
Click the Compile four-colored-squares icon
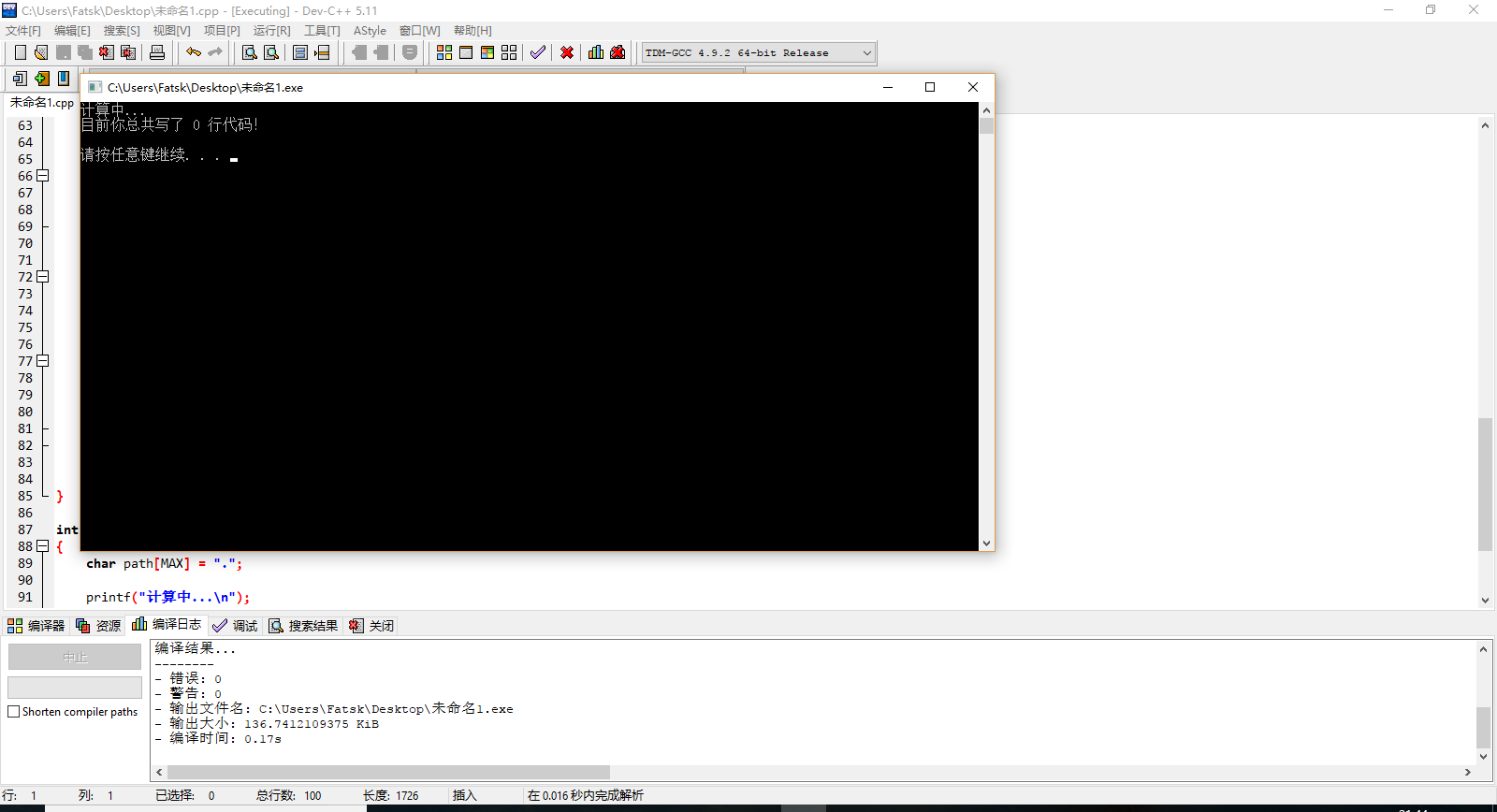coord(444,52)
